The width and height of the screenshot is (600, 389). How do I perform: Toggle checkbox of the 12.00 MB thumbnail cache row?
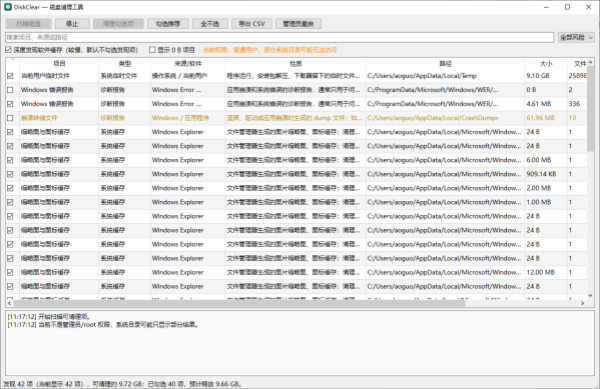coord(10,272)
